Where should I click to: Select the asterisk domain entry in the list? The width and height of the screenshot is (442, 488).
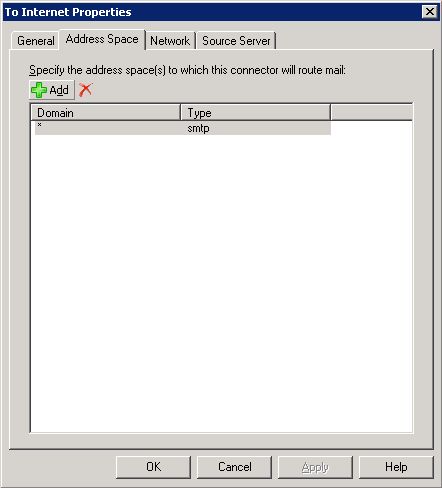click(39, 125)
